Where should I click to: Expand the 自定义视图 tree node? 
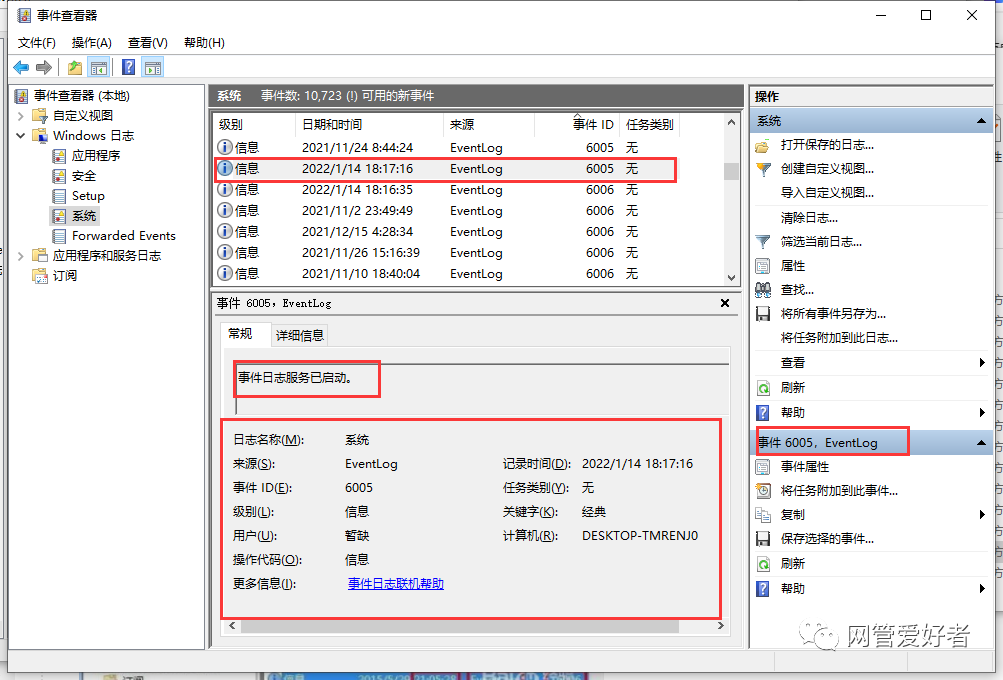20,115
